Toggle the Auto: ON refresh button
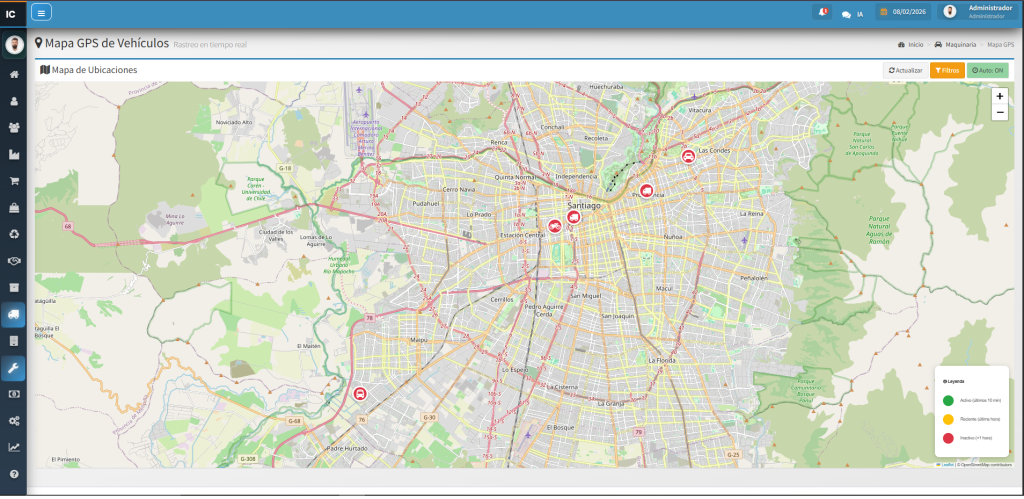 [x=987, y=71]
